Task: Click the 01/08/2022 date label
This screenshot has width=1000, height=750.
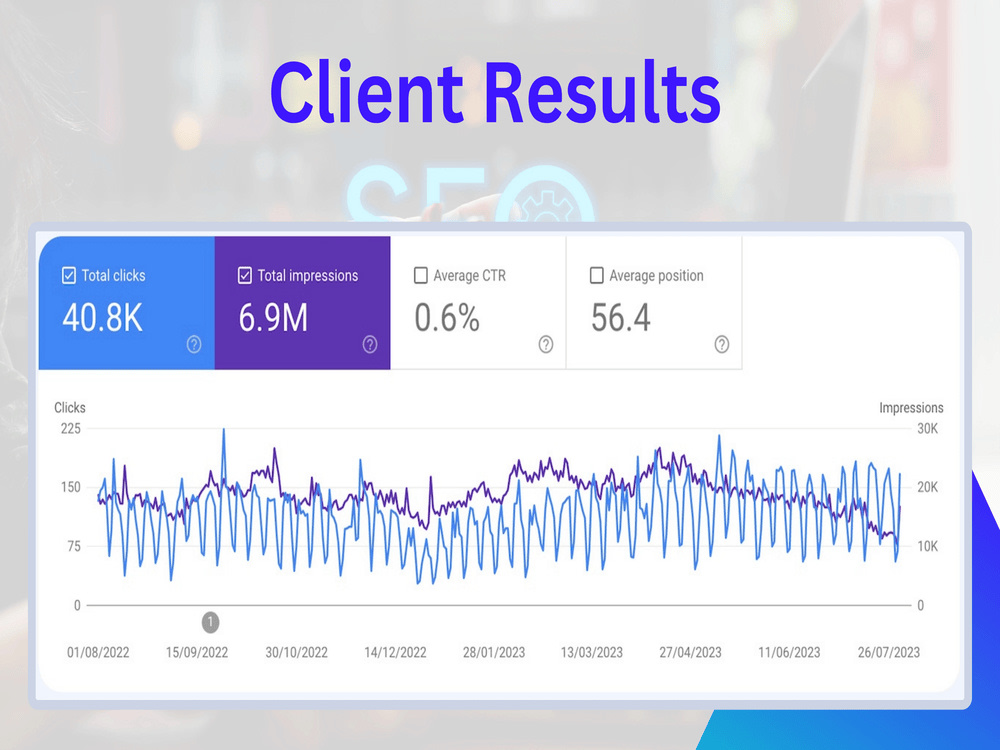Action: coord(98,652)
